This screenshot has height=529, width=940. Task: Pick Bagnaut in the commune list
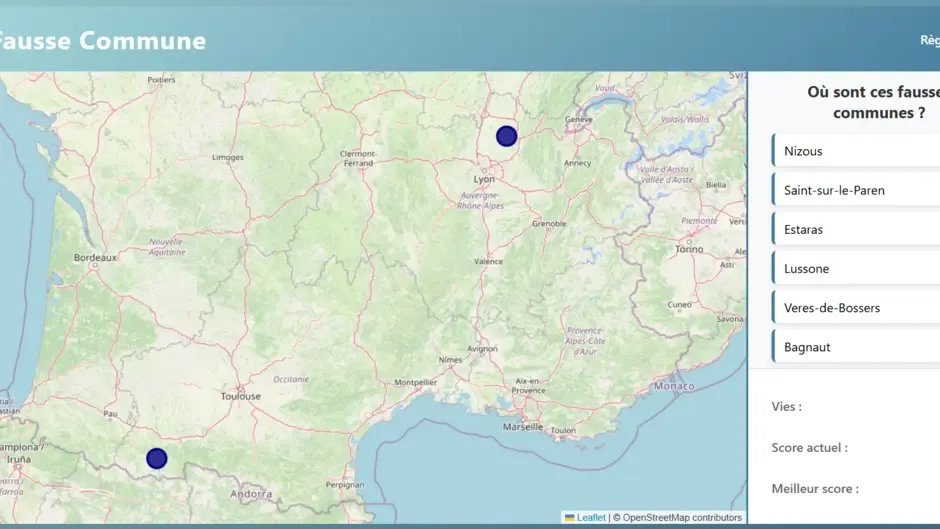tap(857, 347)
